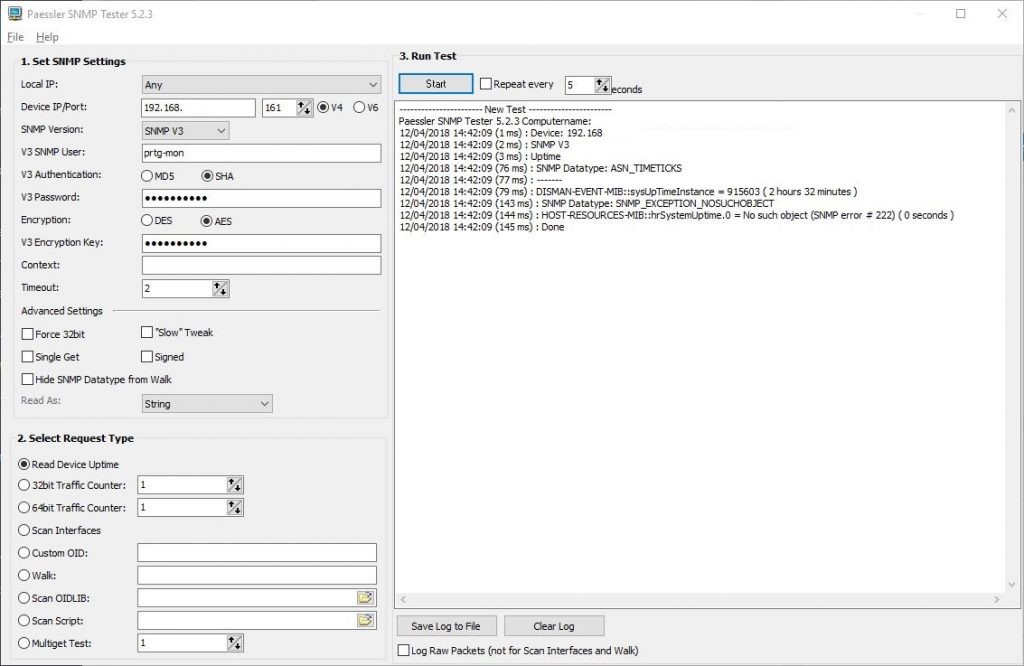Viewport: 1024px width, 666px height.
Task: Open the folder browse icon for Scan Script
Action: tap(366, 620)
